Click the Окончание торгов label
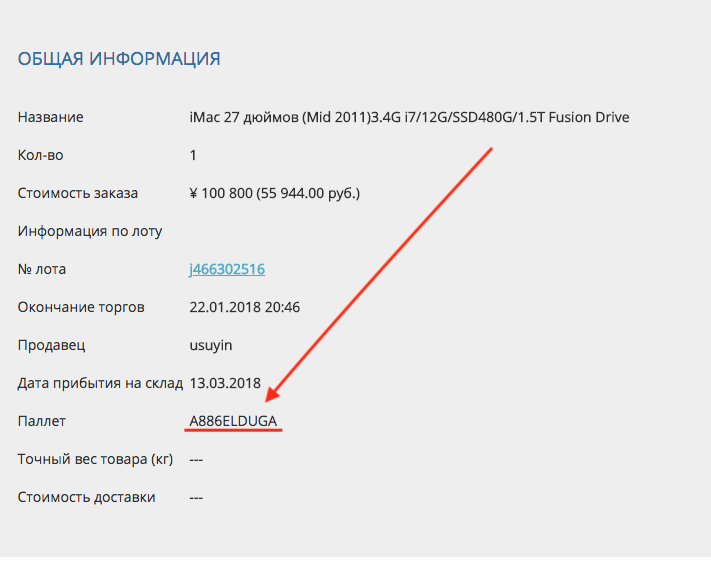The height and width of the screenshot is (561, 711). 80,307
